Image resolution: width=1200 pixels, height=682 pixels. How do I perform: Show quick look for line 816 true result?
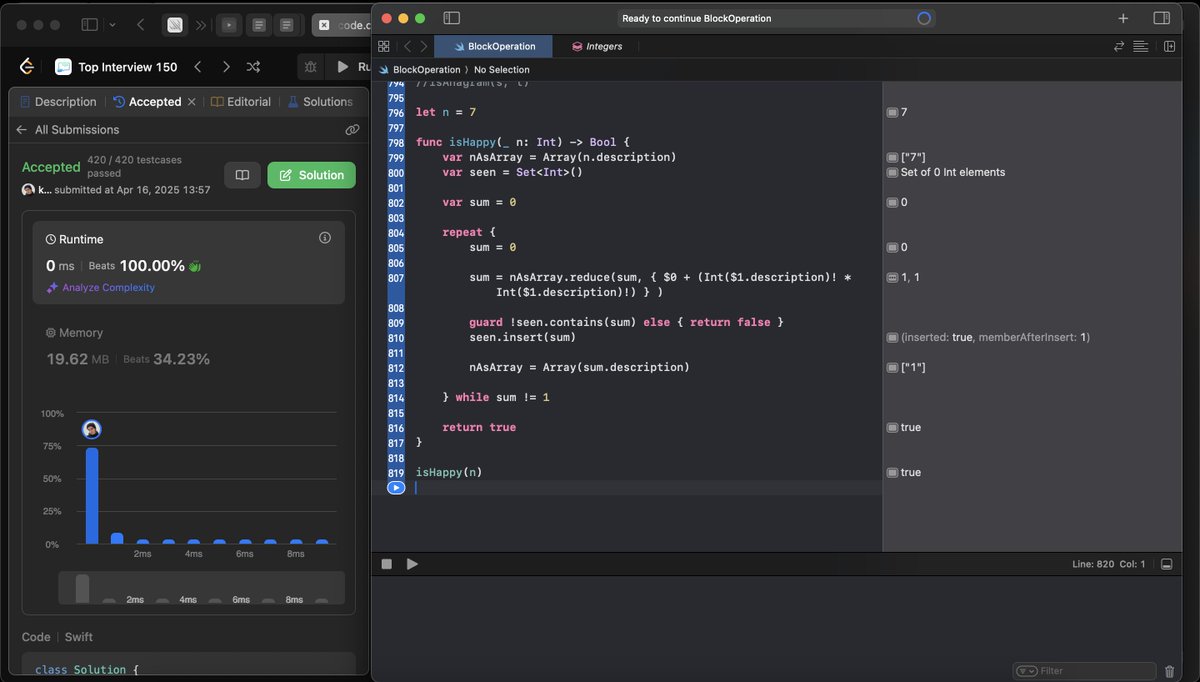892,427
